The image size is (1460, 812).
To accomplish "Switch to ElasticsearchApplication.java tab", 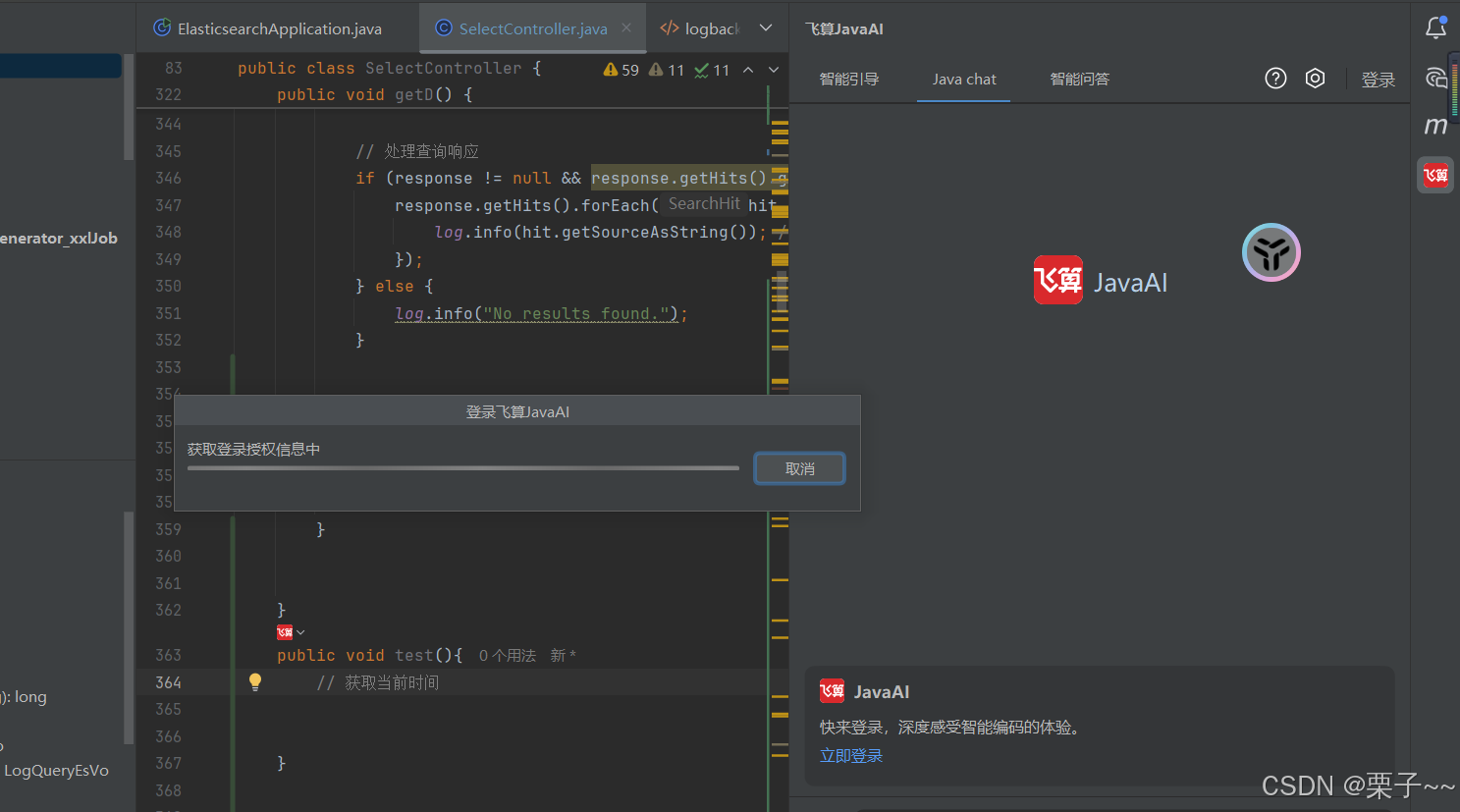I will (x=268, y=28).
